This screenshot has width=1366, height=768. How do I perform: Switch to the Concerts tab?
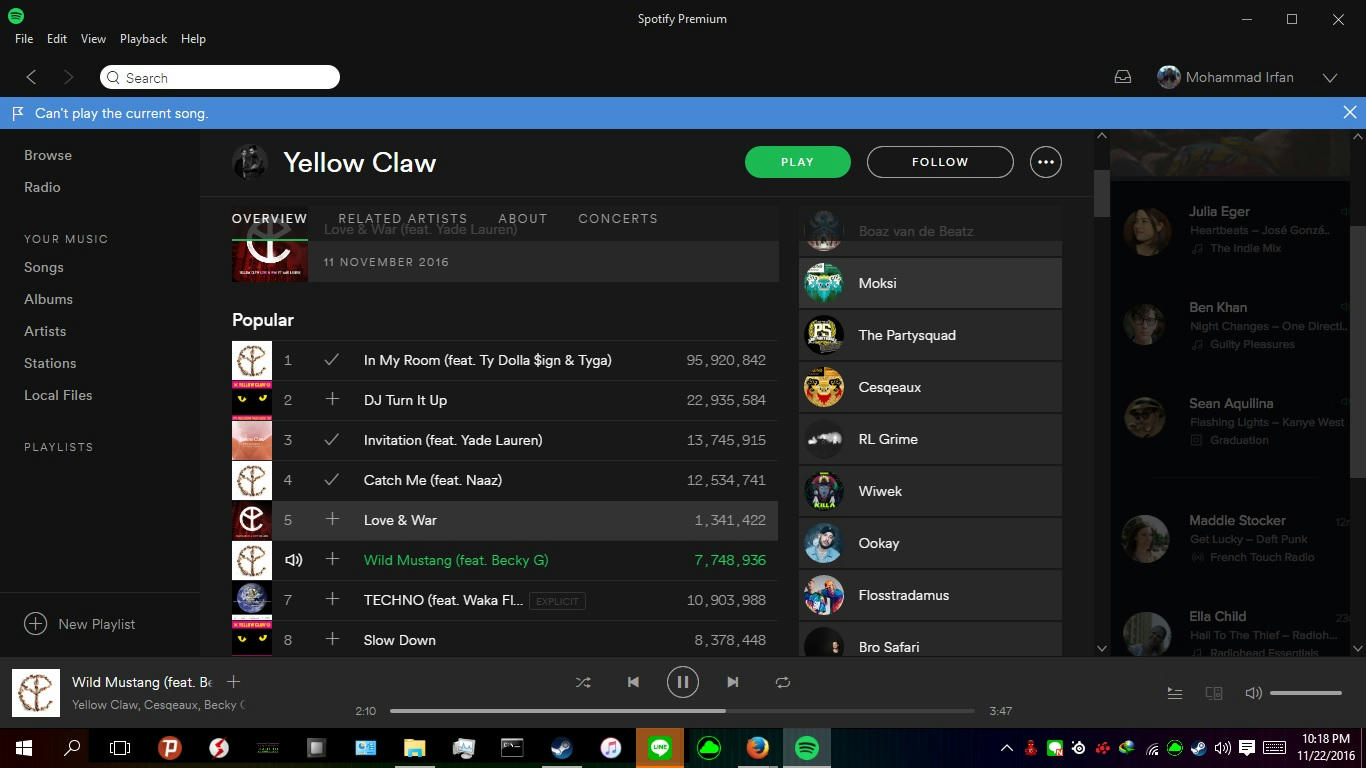(618, 218)
